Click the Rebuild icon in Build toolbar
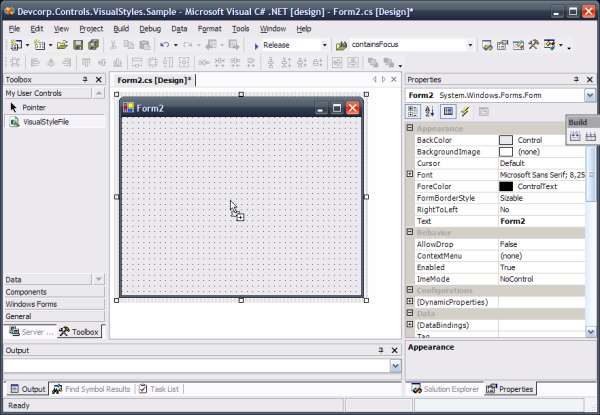 point(590,136)
